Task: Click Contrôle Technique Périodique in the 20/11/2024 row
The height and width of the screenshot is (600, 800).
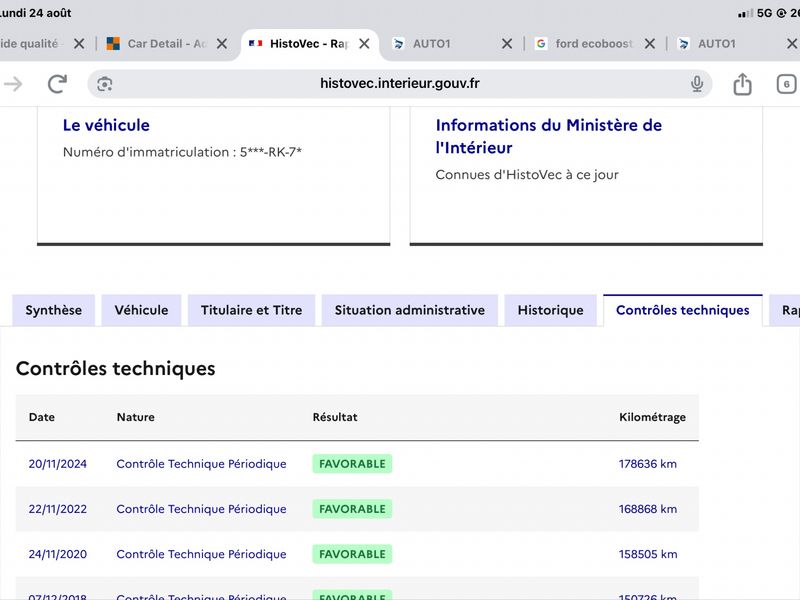Action: [201, 464]
